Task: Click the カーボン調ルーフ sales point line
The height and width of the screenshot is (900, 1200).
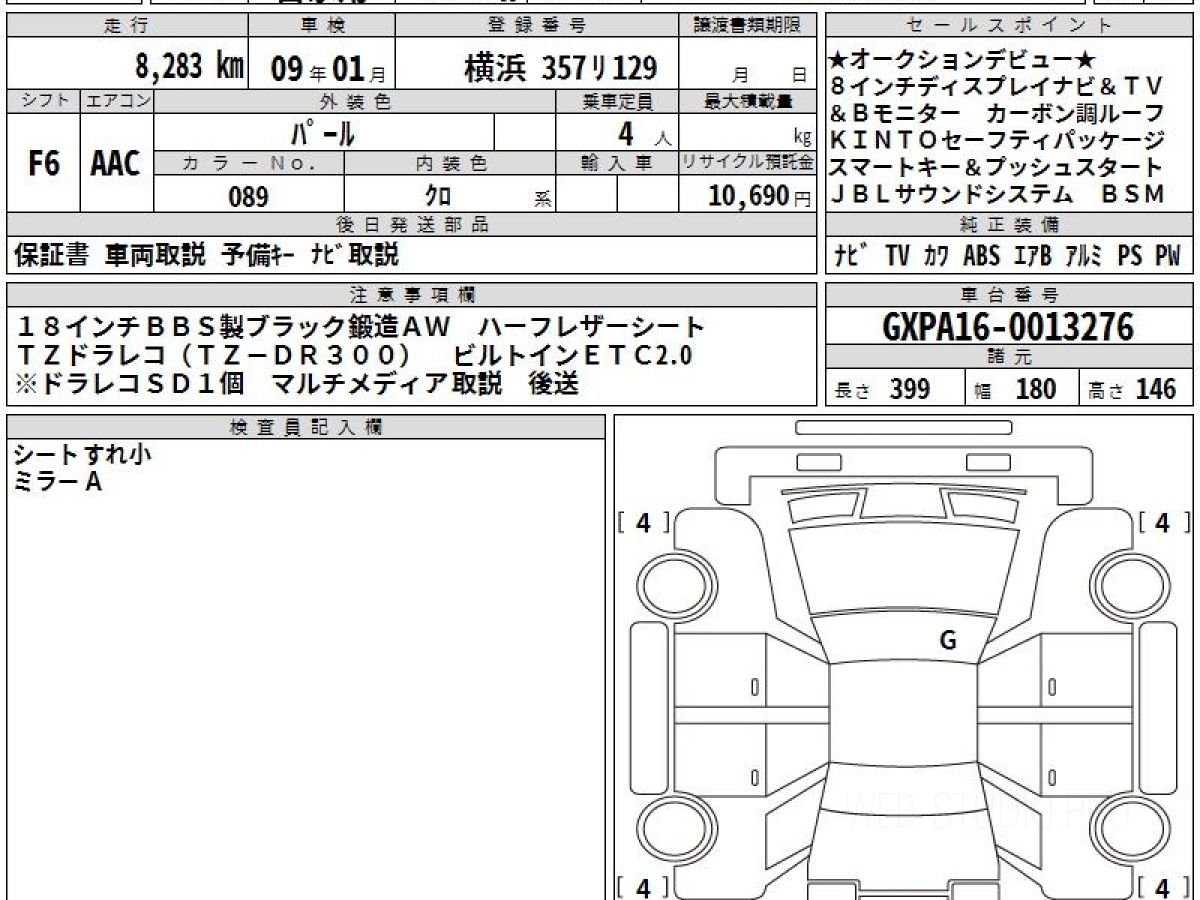Action: point(1075,114)
